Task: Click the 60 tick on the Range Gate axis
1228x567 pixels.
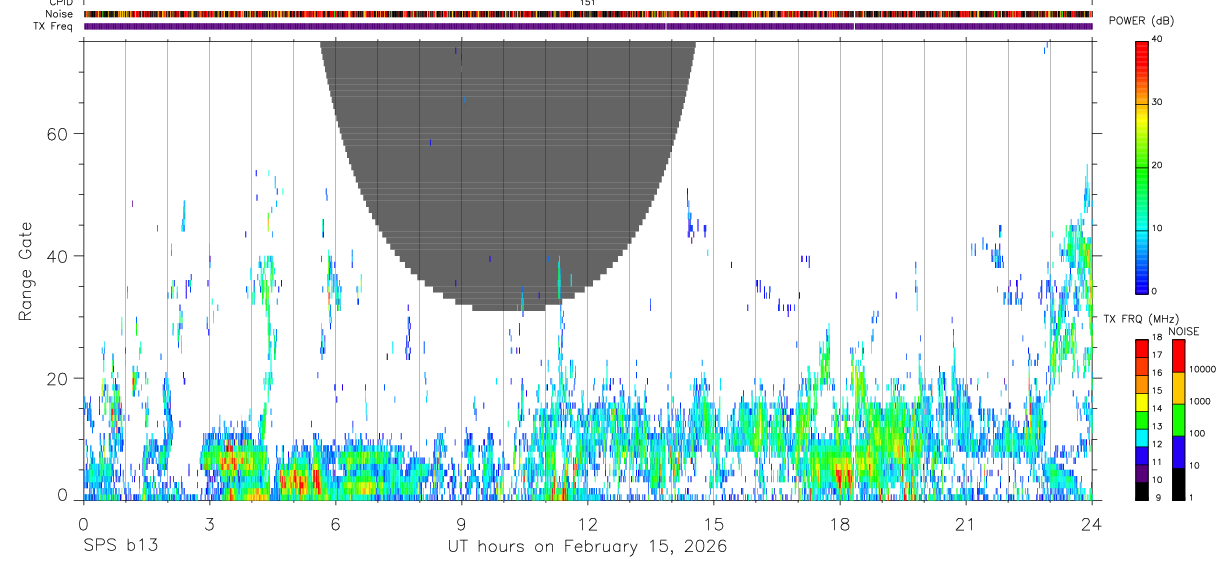Action: 55,133
